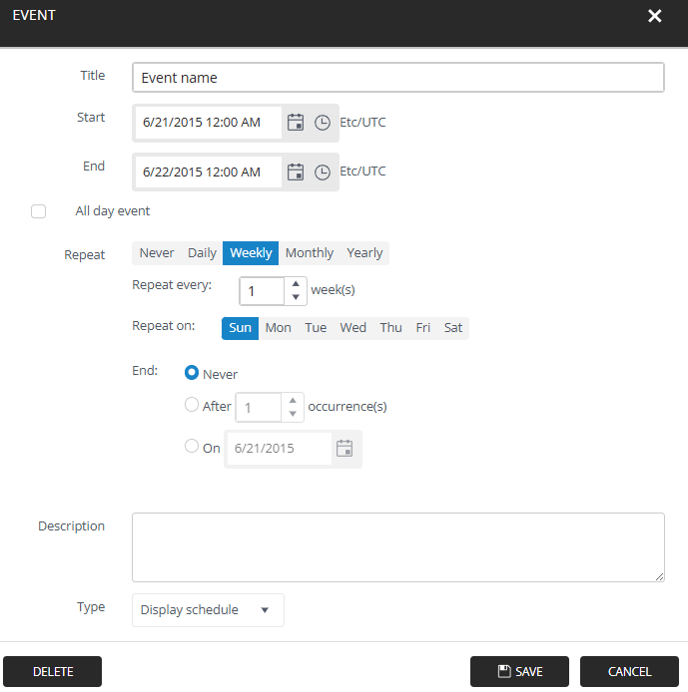Set repeat to Daily
The width and height of the screenshot is (688, 692).
(x=202, y=253)
